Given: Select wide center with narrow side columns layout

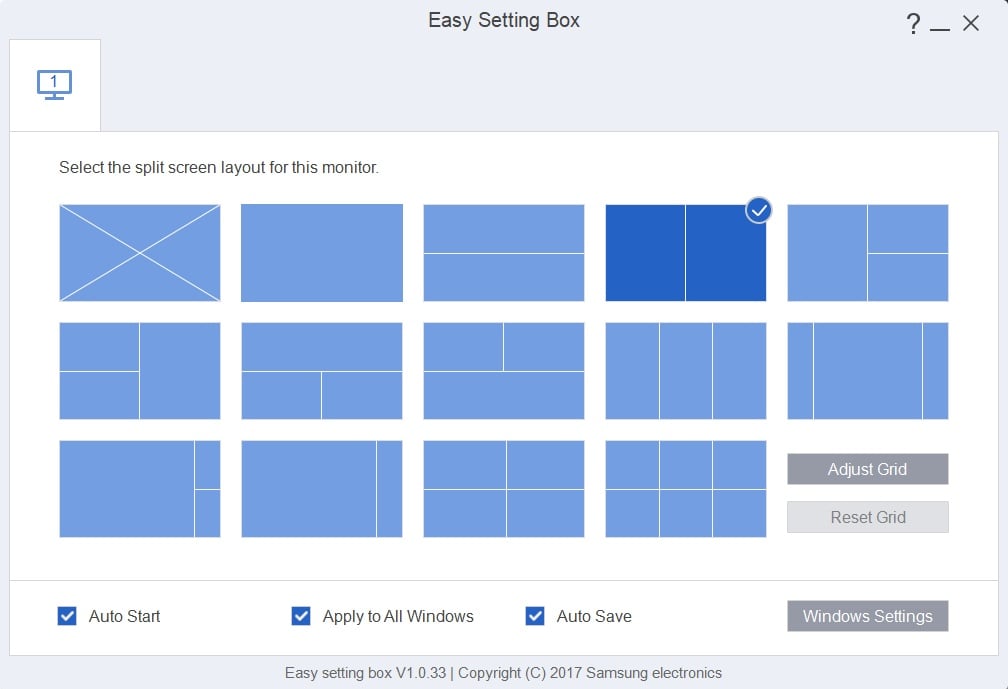Looking at the screenshot, I should [x=868, y=371].
